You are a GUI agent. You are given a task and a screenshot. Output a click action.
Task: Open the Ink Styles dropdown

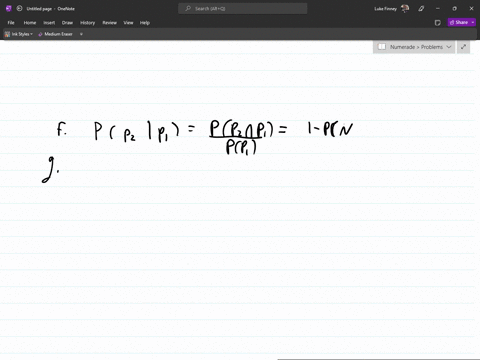point(19,34)
